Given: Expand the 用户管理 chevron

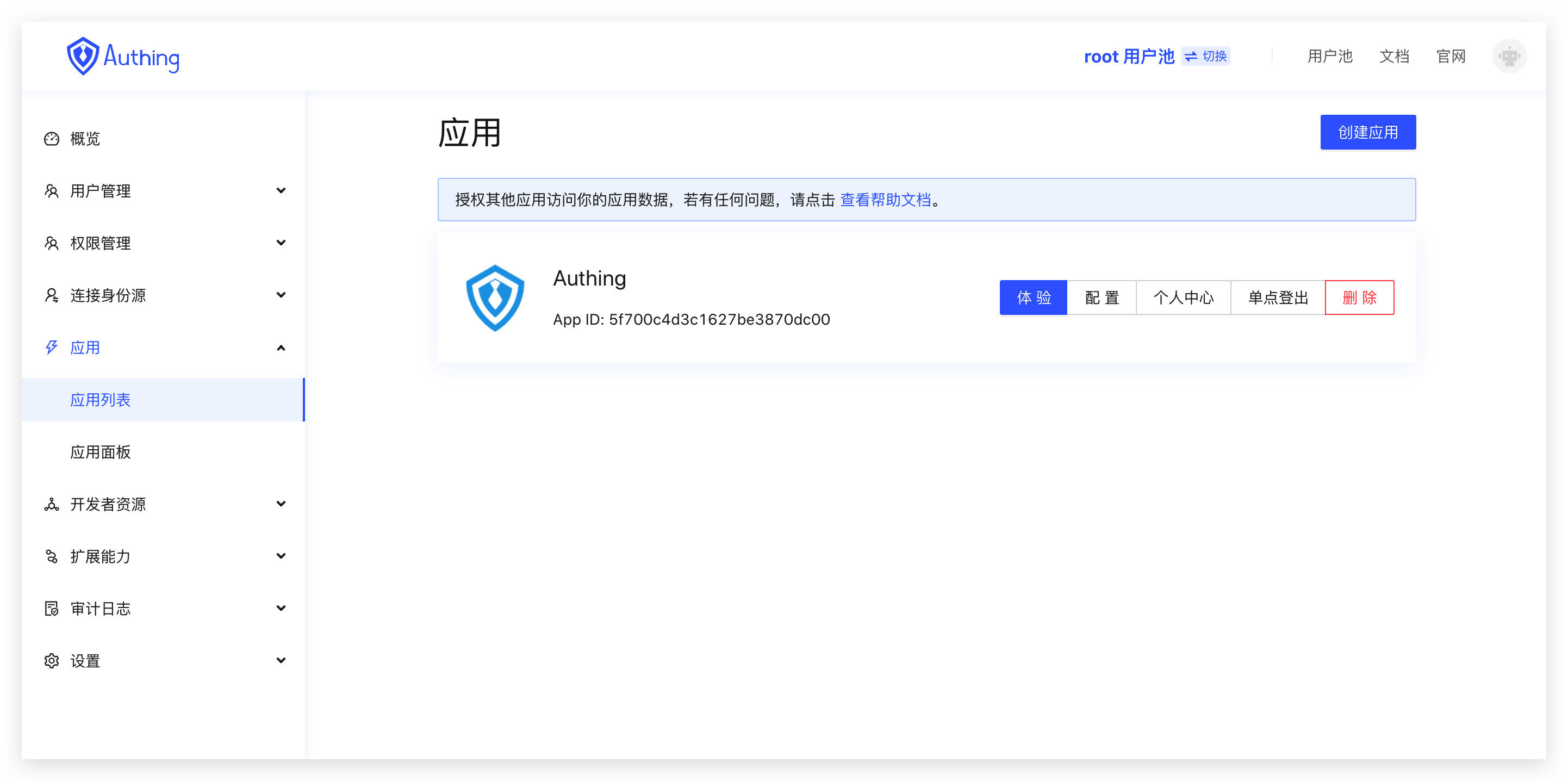Looking at the screenshot, I should (281, 190).
